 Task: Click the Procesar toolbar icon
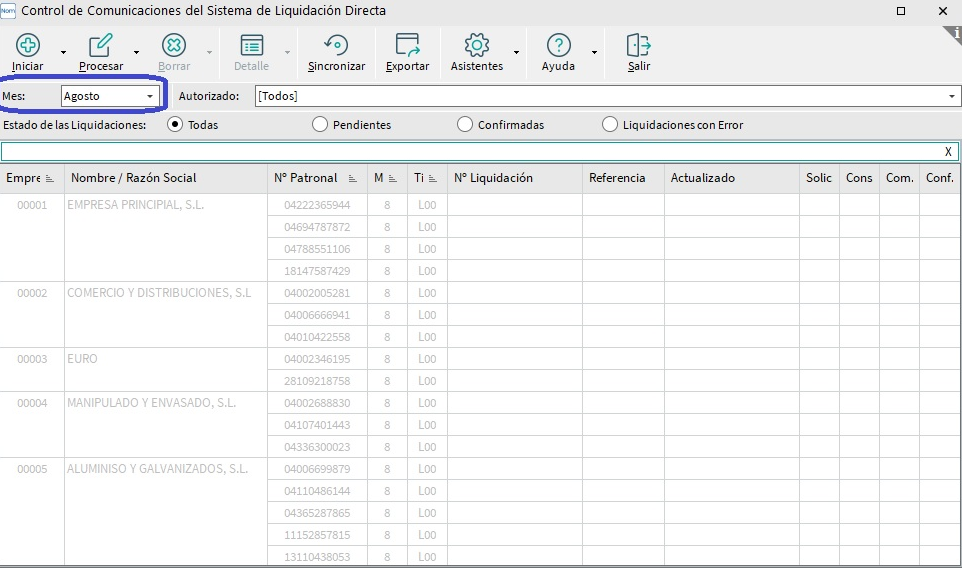101,45
